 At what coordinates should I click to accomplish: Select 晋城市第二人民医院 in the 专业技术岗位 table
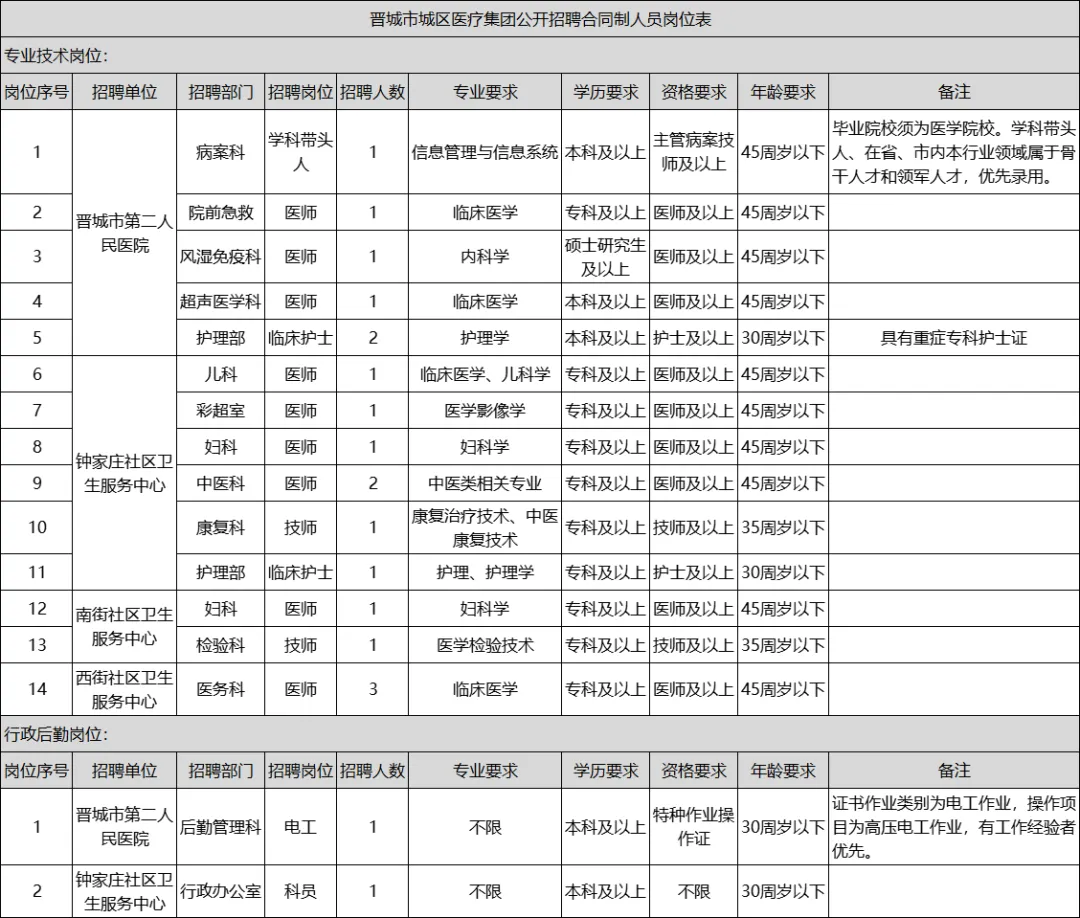(x=124, y=233)
